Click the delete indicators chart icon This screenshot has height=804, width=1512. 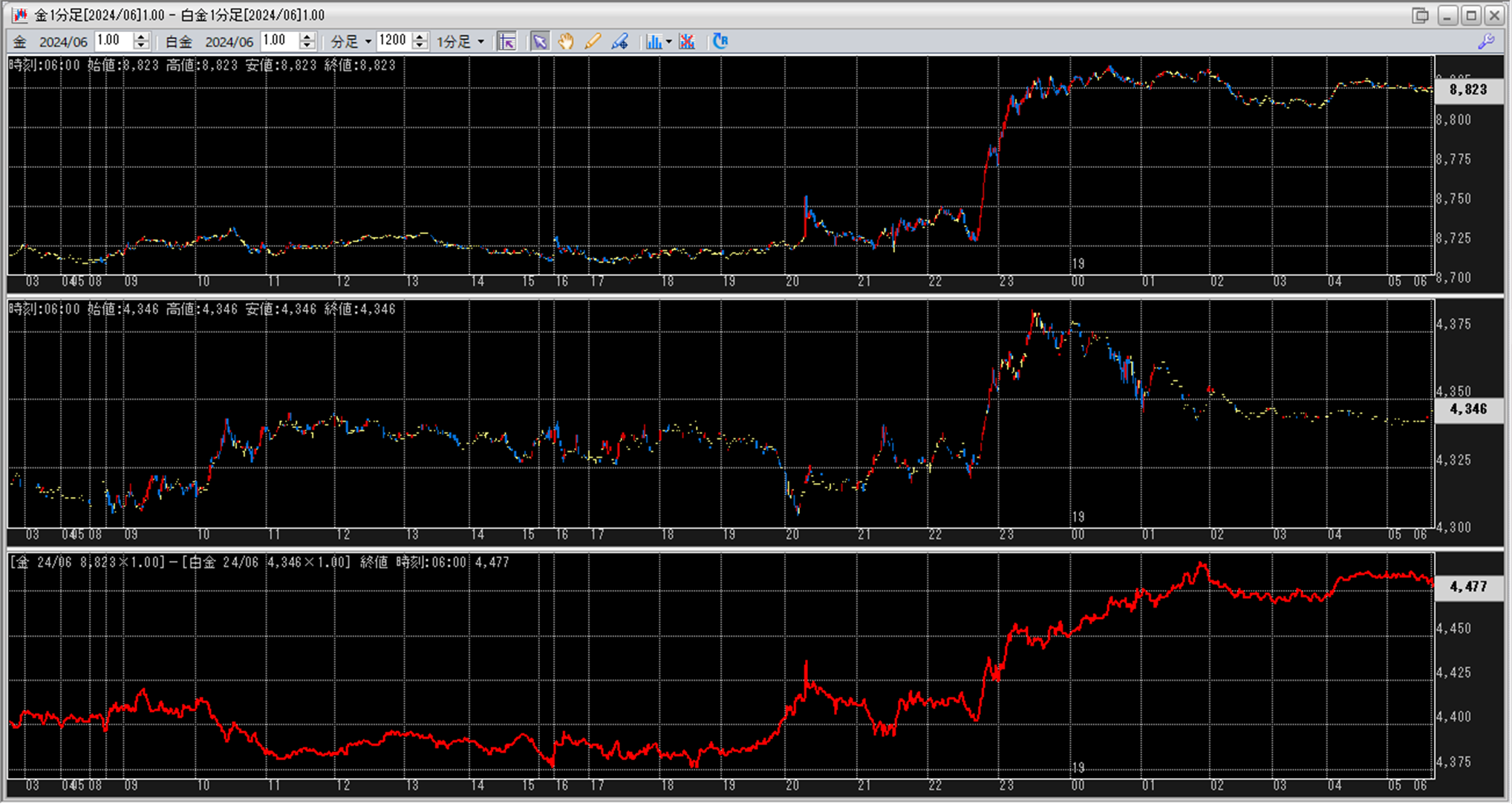[687, 42]
